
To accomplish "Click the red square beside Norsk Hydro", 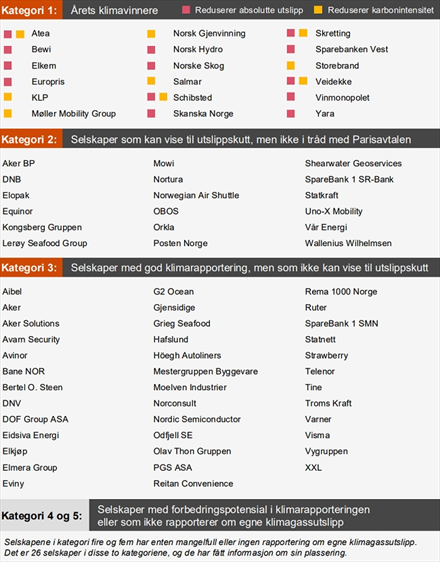I will [x=151, y=49].
